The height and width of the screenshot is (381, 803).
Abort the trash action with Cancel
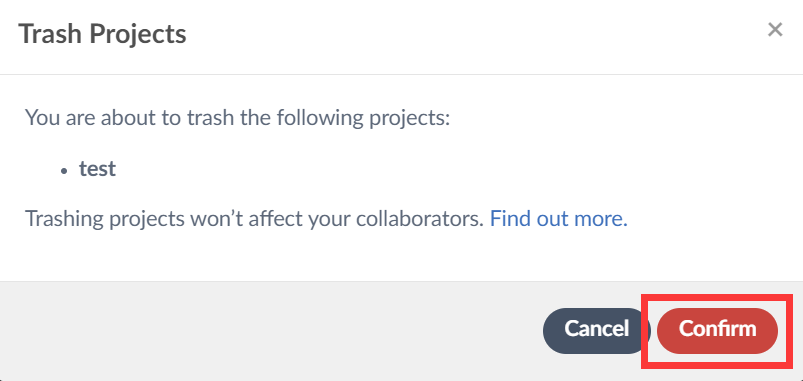pyautogui.click(x=596, y=330)
